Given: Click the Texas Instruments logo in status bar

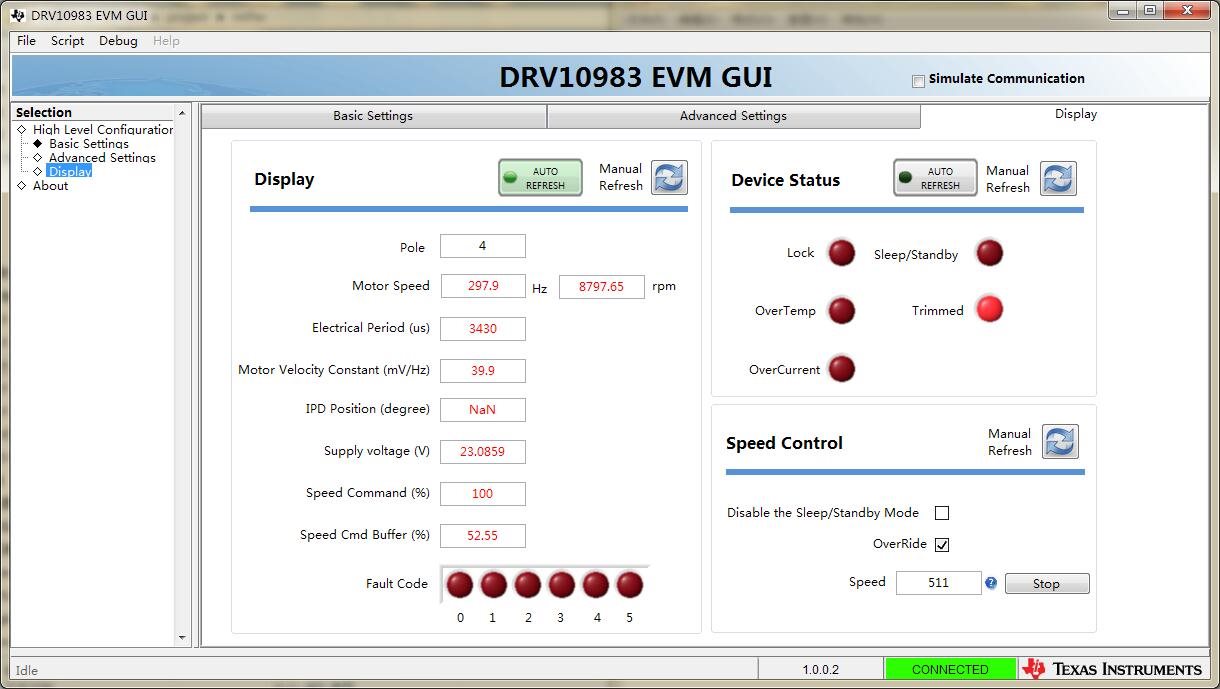Looking at the screenshot, I should (1112, 669).
